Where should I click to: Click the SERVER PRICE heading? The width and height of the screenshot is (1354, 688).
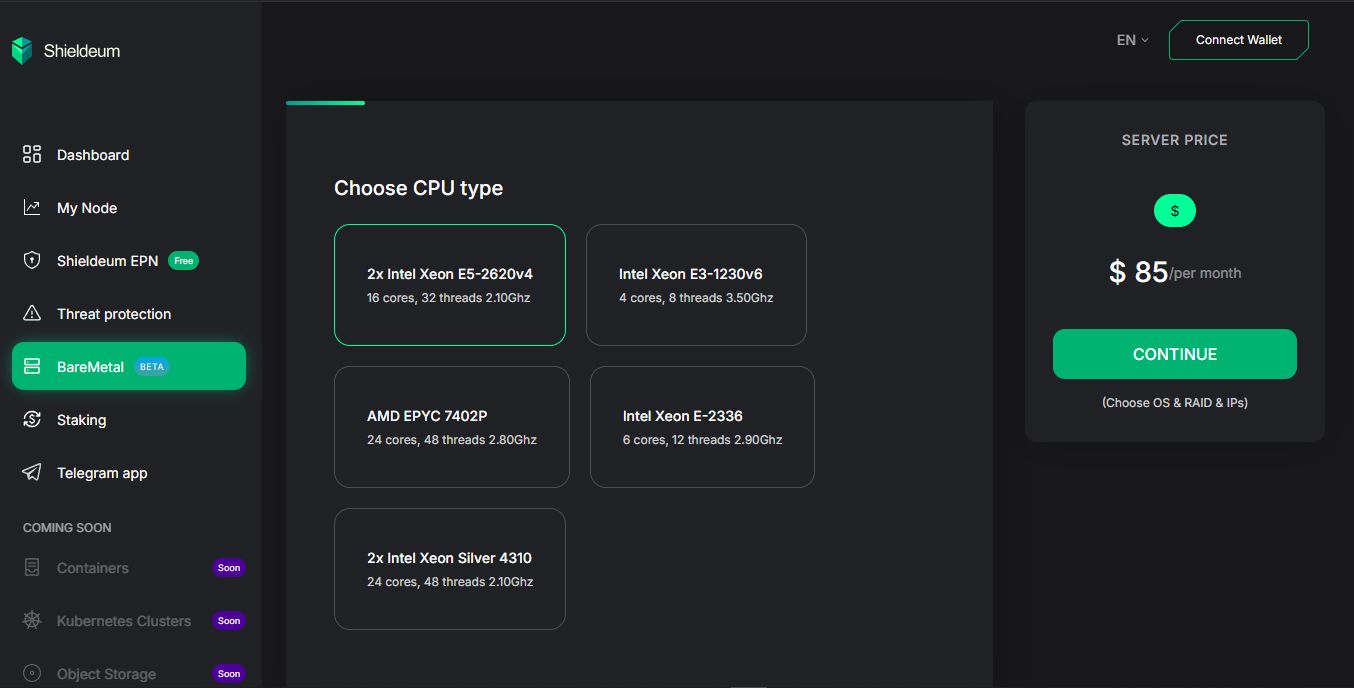coord(1175,140)
